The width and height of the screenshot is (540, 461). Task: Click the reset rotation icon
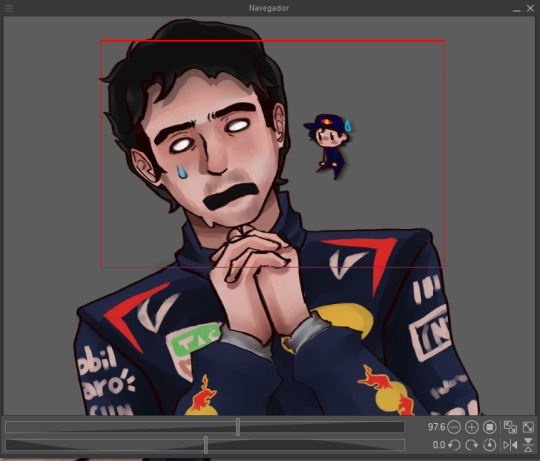(x=489, y=445)
